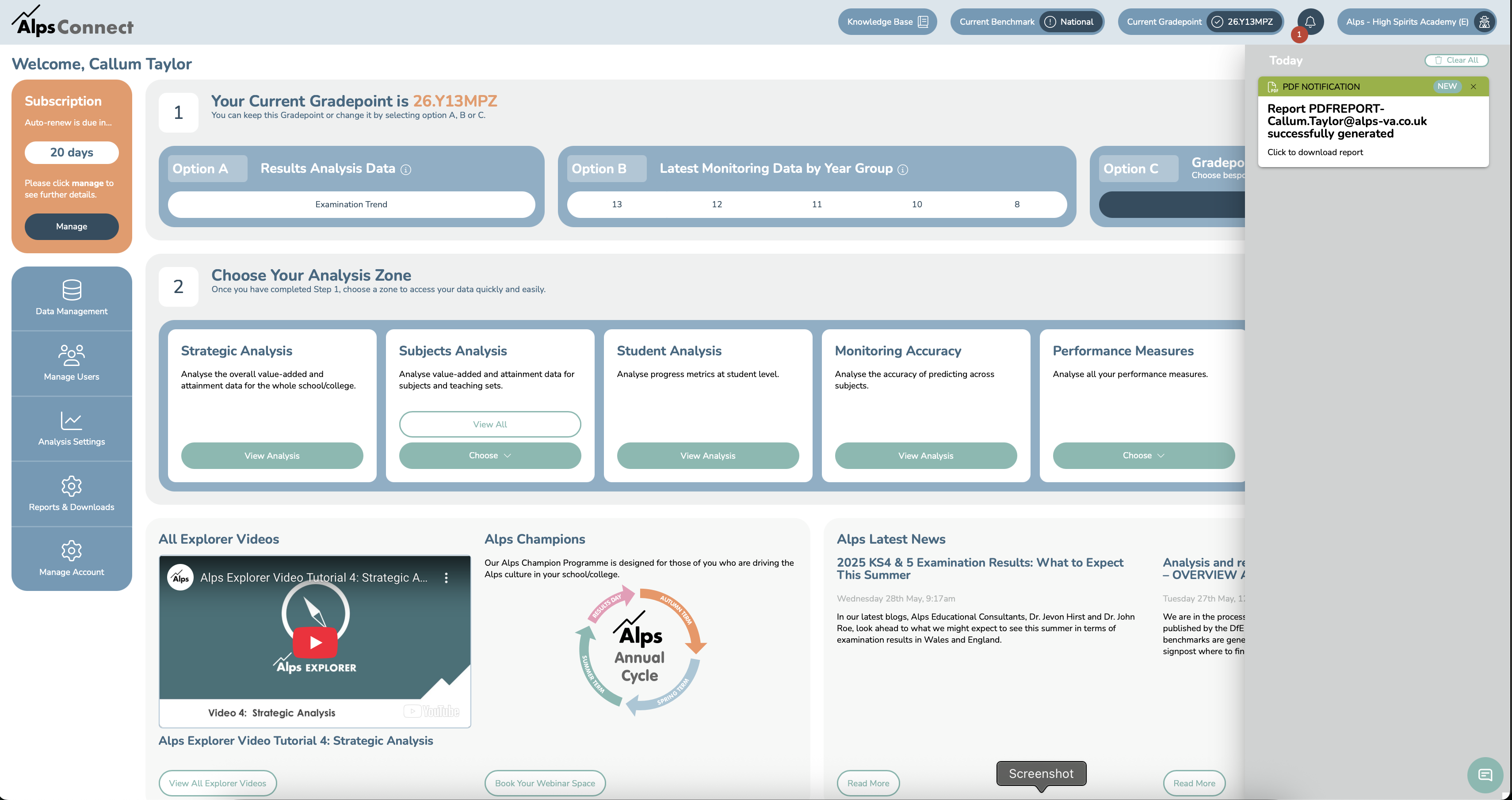The height and width of the screenshot is (800, 1512).
Task: Click the Option A label
Action: click(208, 168)
